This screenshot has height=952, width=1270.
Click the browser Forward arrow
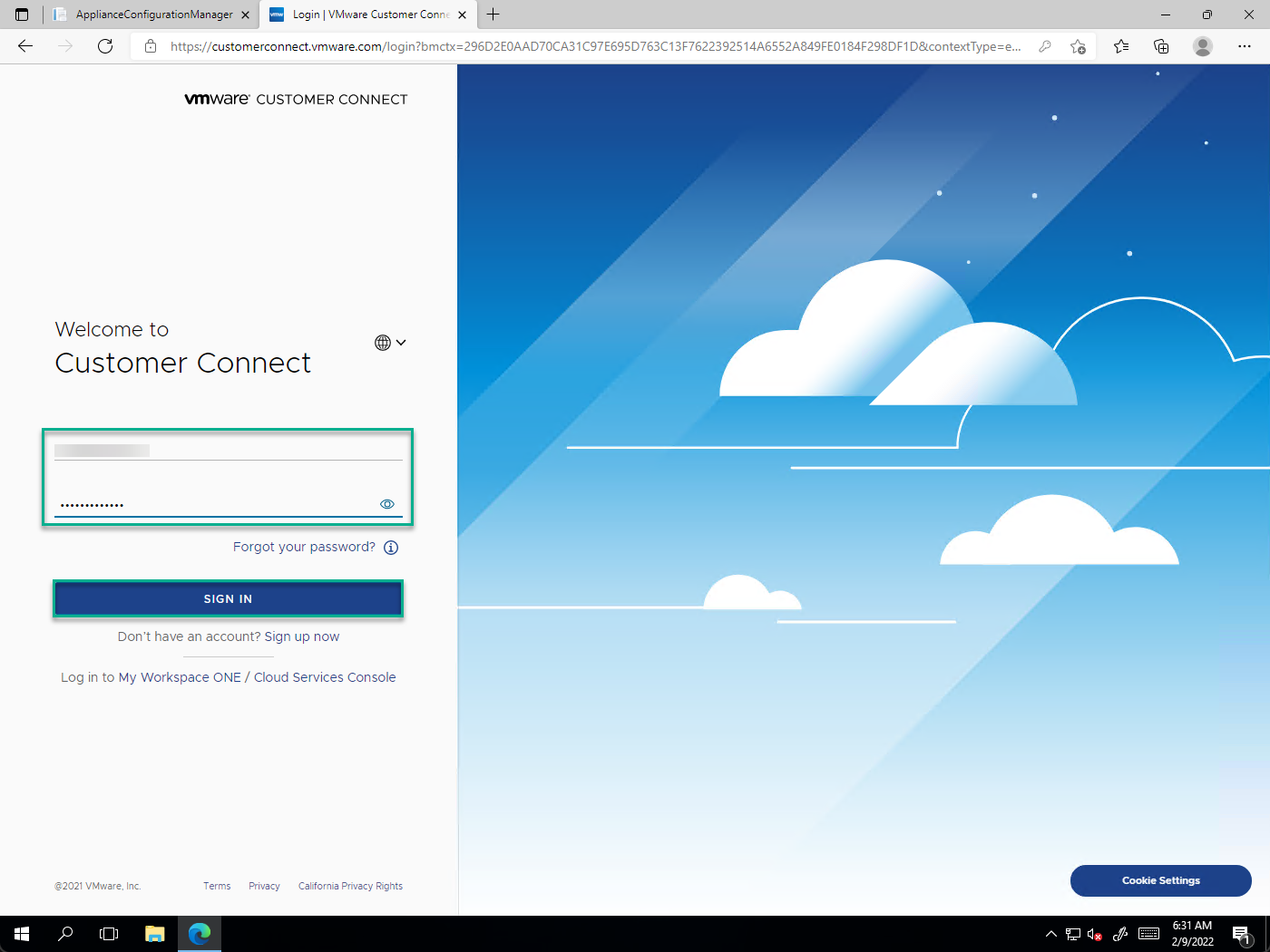pos(65,46)
